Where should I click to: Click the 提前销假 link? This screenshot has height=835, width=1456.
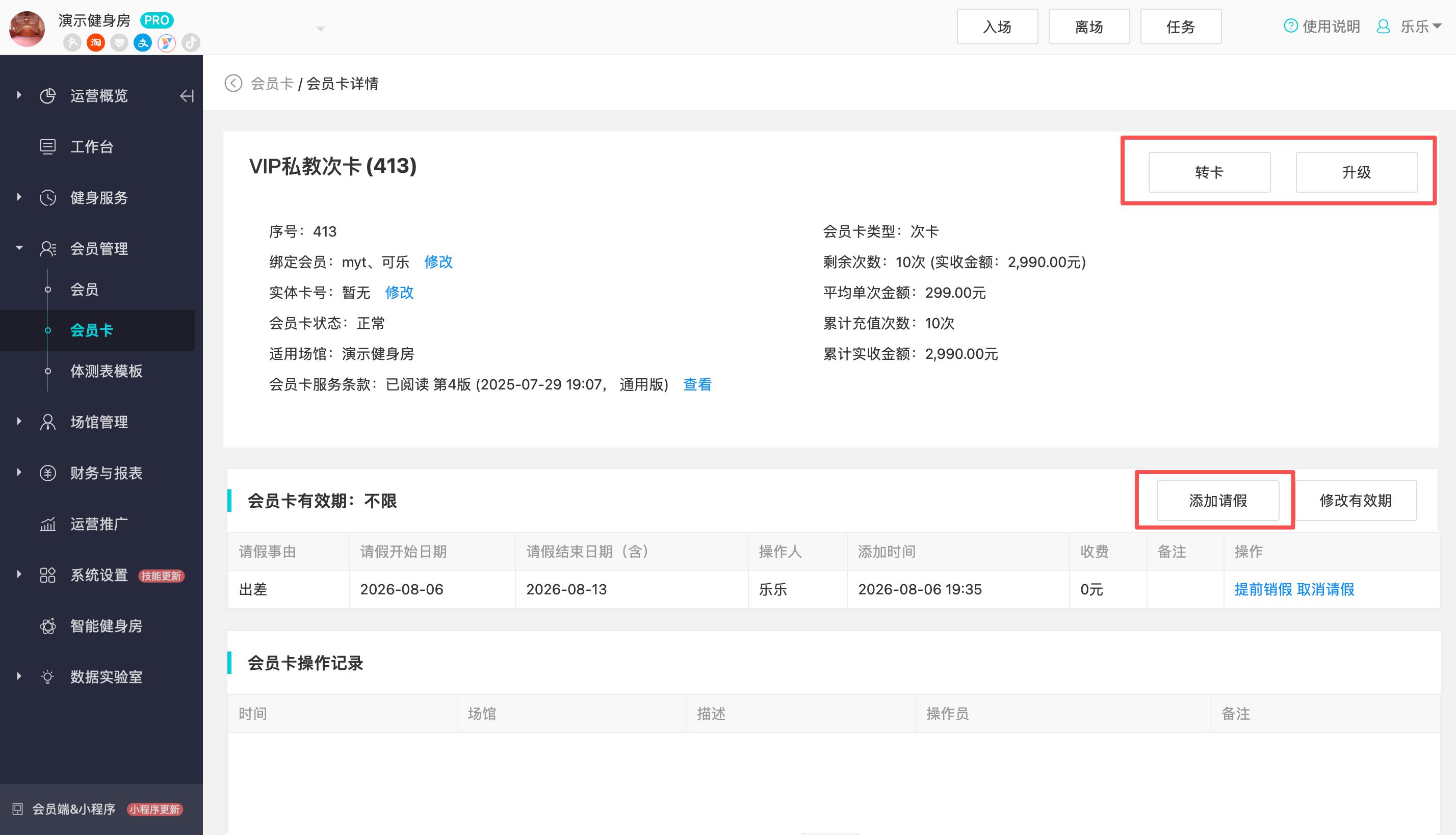[1263, 589]
